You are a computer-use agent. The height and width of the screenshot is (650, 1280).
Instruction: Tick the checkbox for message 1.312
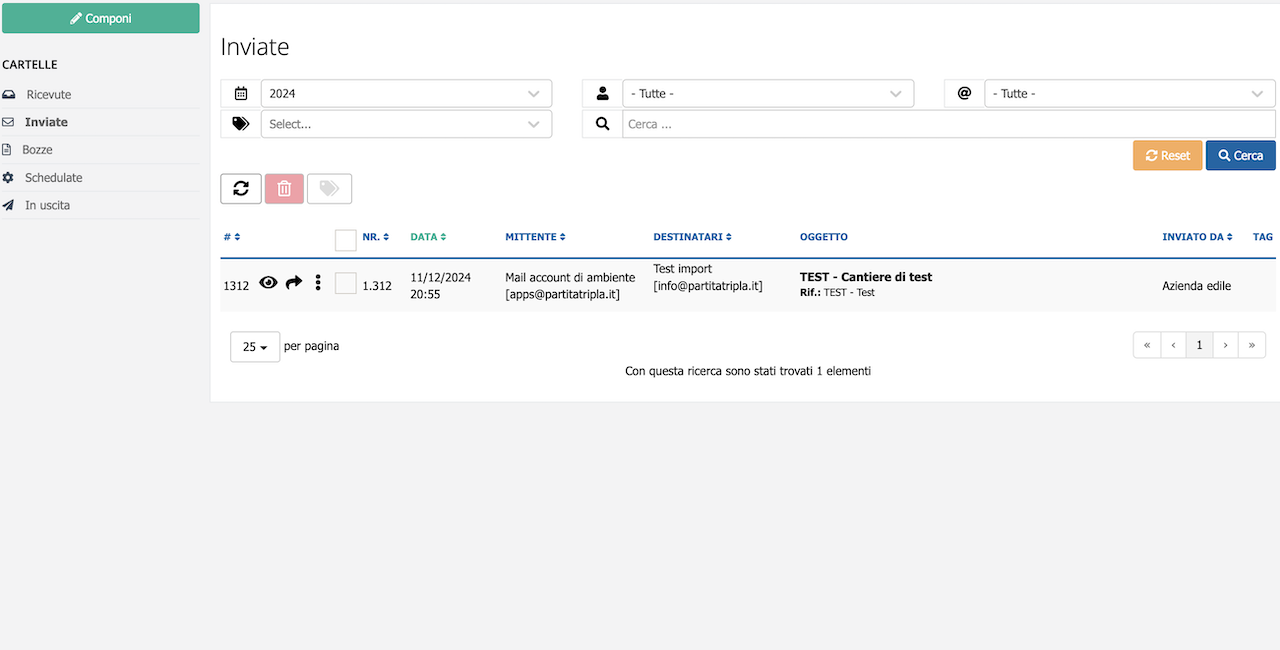pyautogui.click(x=346, y=284)
